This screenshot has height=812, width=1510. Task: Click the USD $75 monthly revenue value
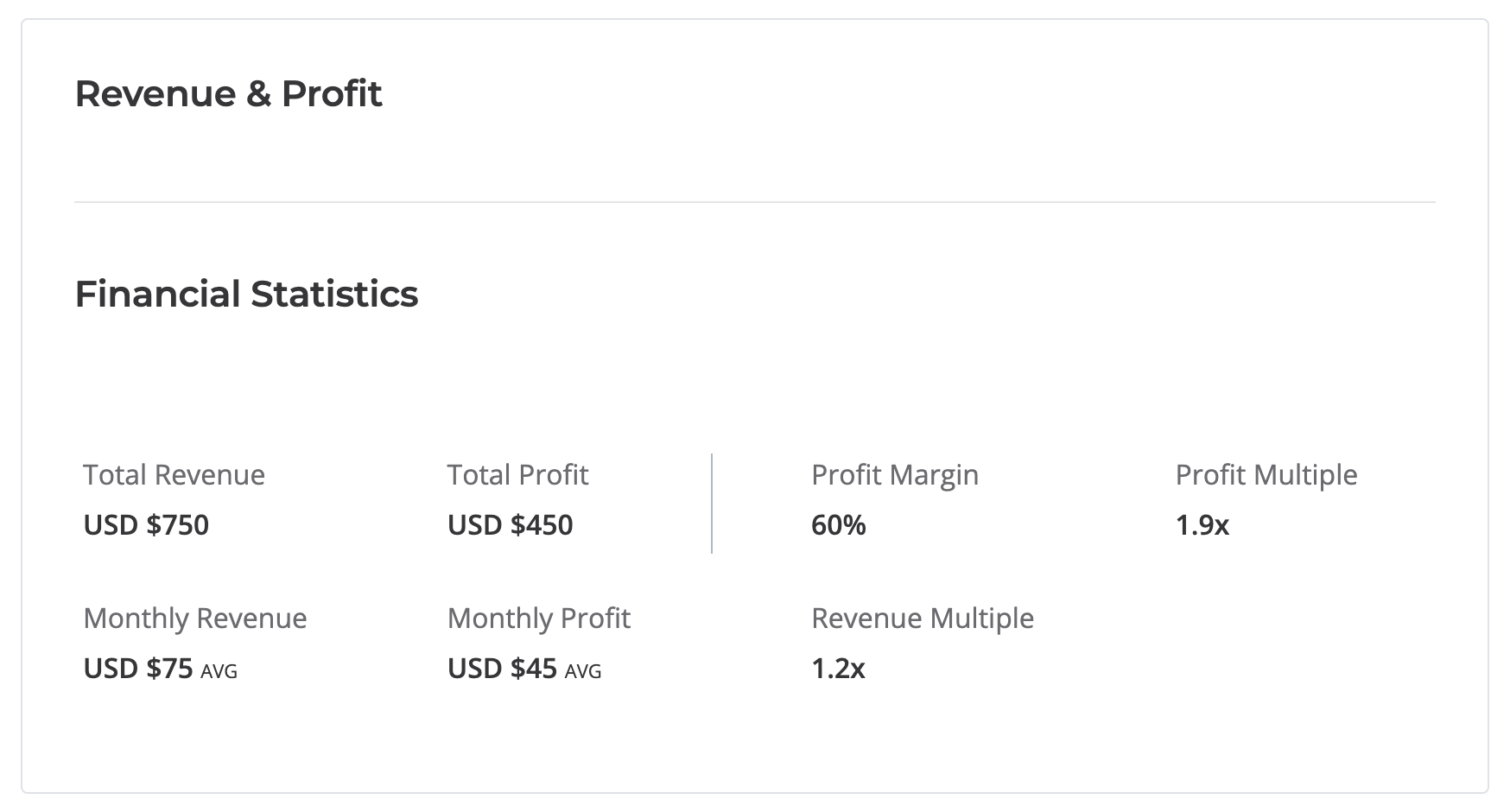(138, 669)
